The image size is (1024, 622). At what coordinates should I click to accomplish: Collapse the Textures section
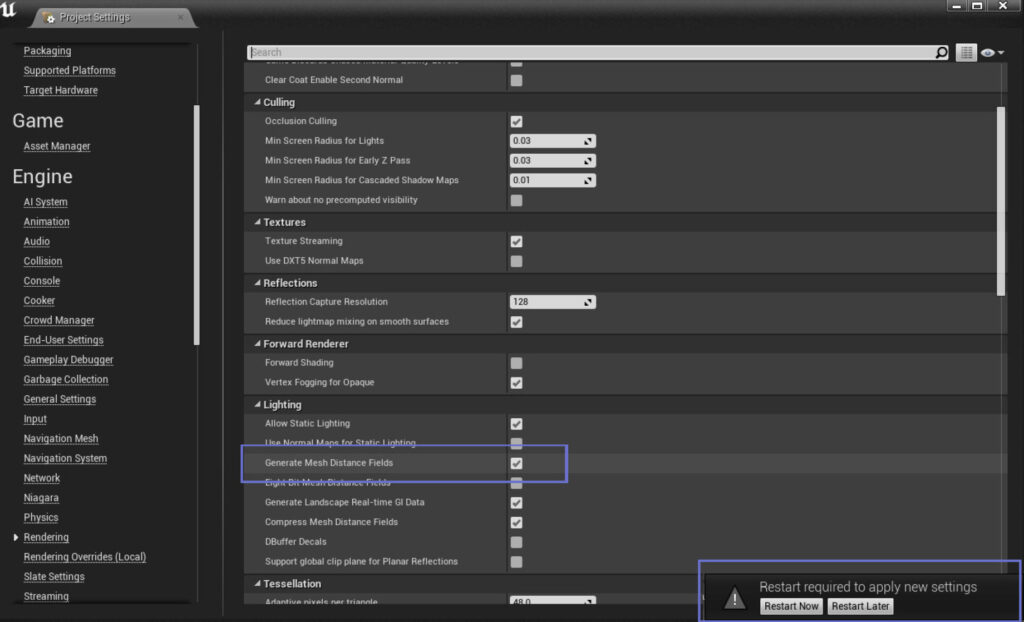[257, 222]
